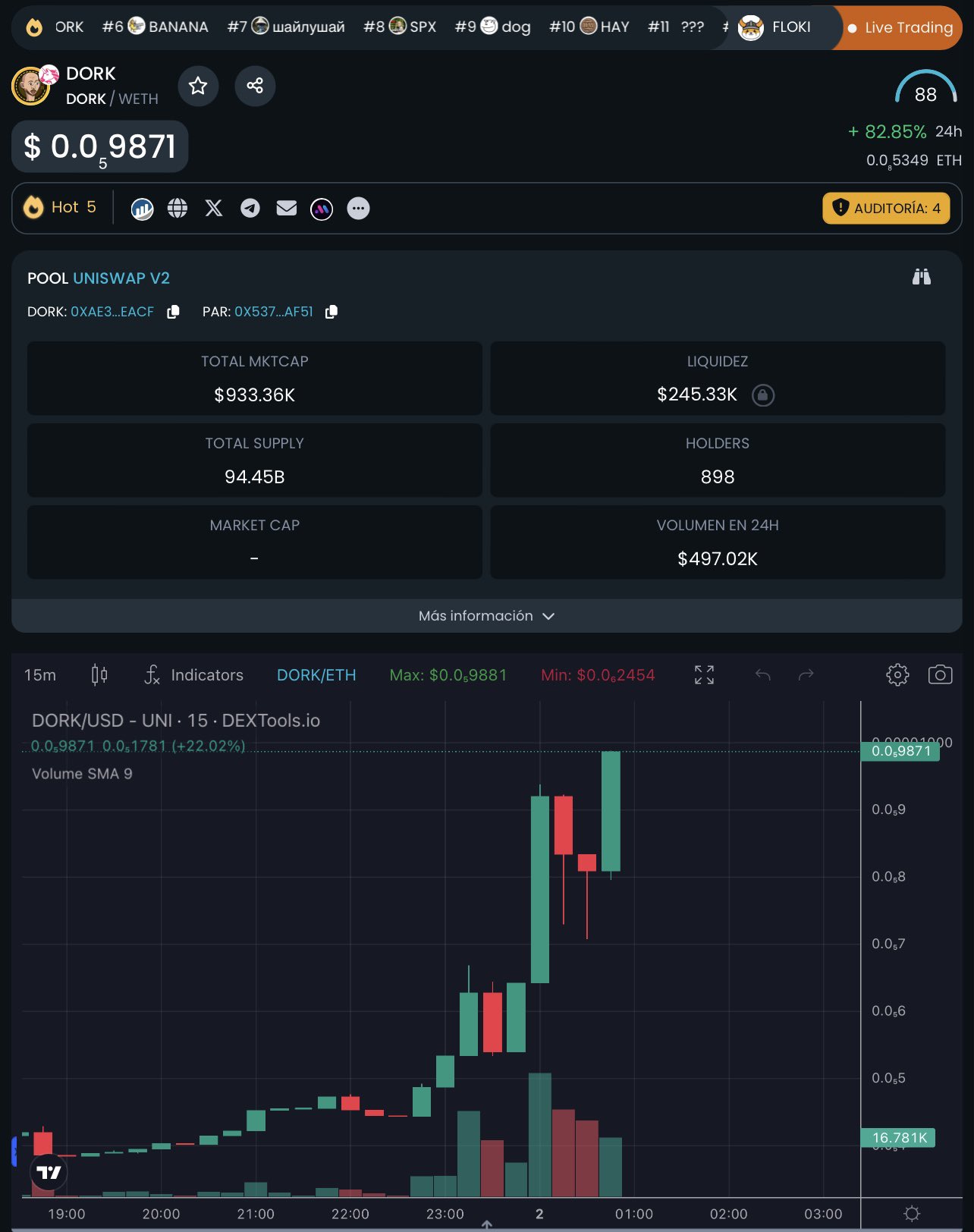Redo the last chart action

point(806,674)
